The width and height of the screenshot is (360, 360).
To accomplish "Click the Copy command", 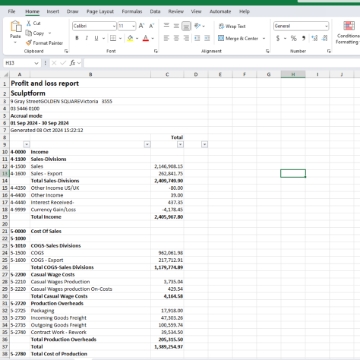I will point(35,33).
